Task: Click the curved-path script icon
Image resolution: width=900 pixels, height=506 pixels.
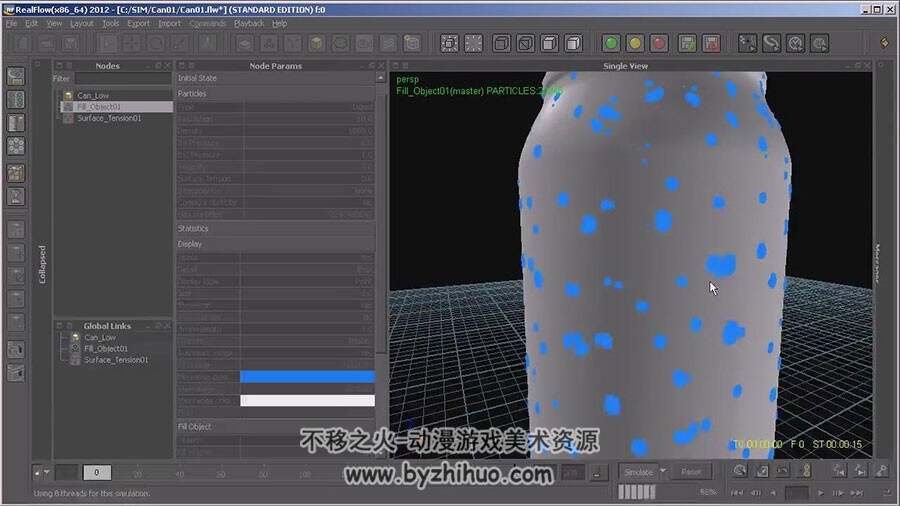Action: tap(771, 43)
